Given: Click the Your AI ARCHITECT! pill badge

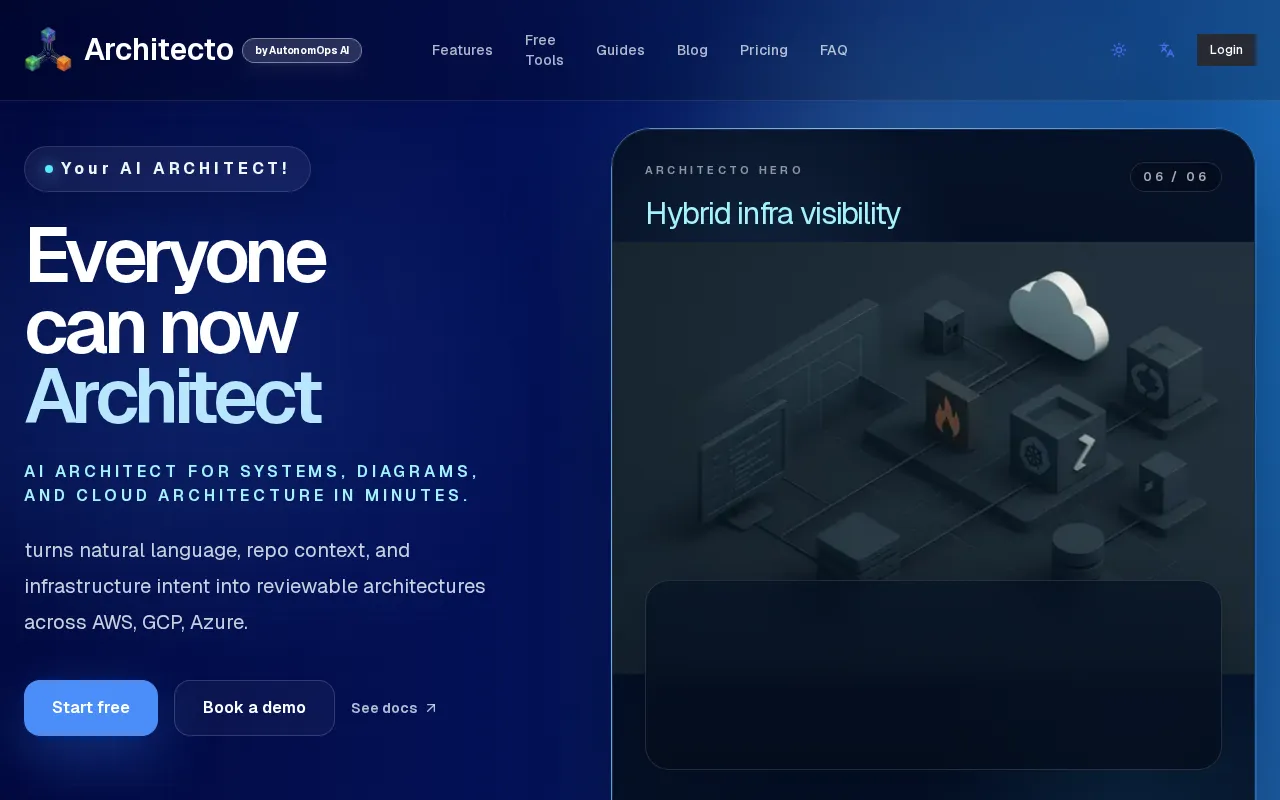Looking at the screenshot, I should [167, 169].
